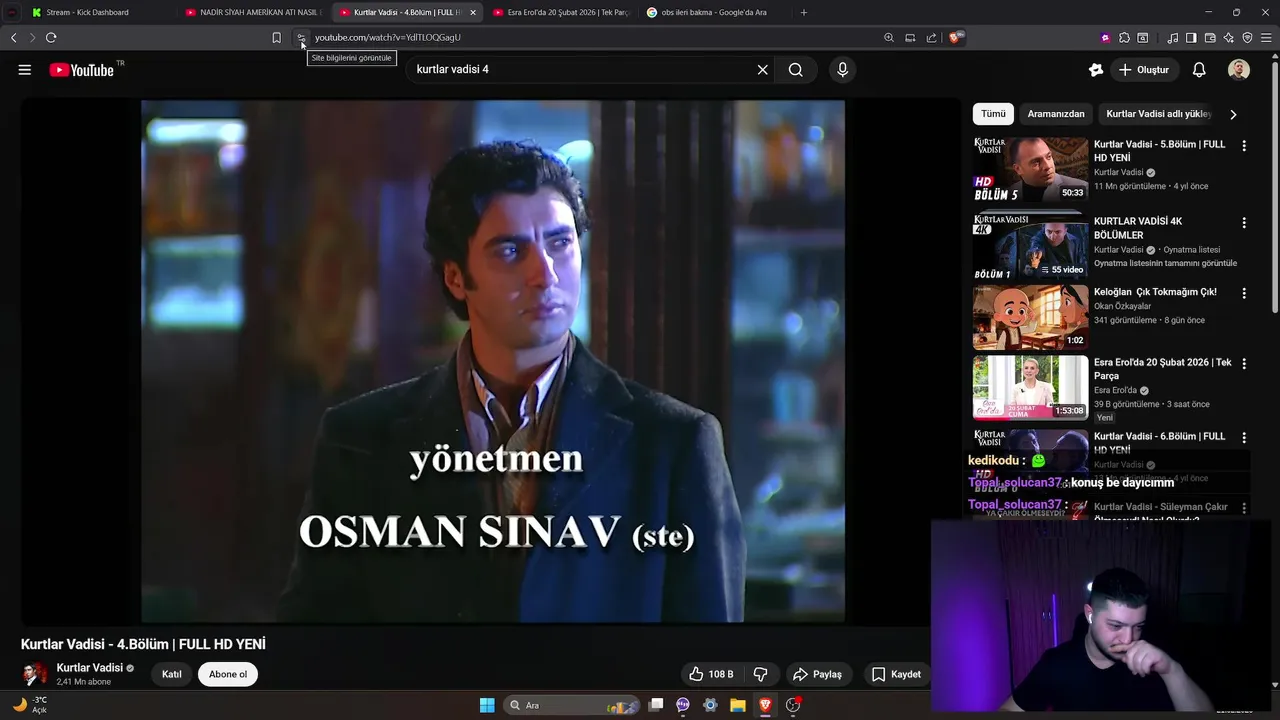View site information icon in address bar

click(x=301, y=38)
